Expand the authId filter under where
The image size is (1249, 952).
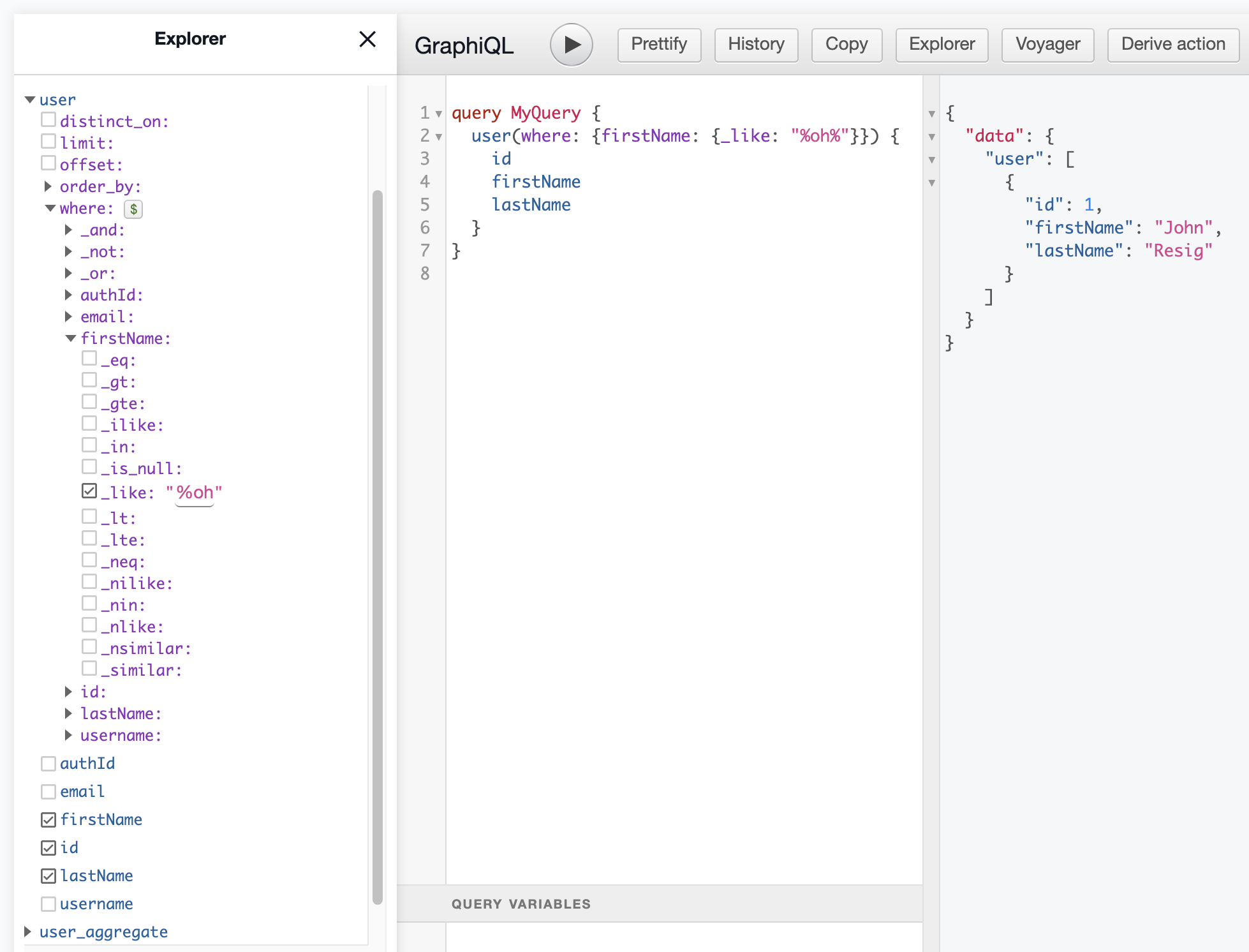68,295
